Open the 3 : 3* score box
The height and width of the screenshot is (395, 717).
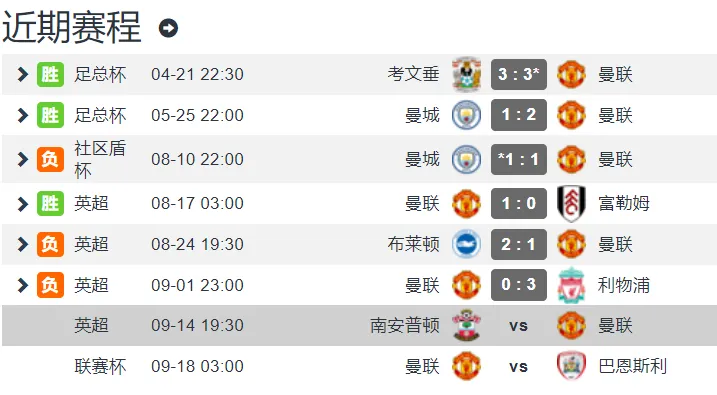coord(519,74)
